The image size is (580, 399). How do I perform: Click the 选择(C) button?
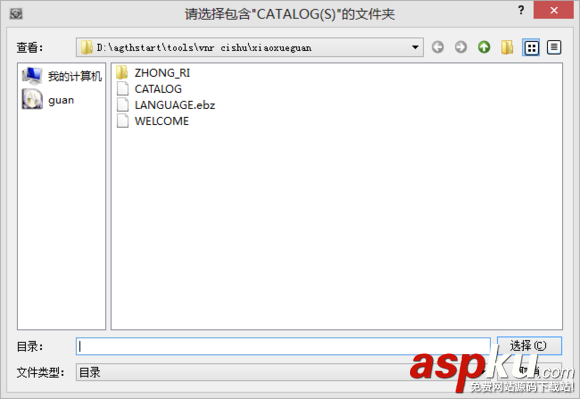tap(529, 346)
